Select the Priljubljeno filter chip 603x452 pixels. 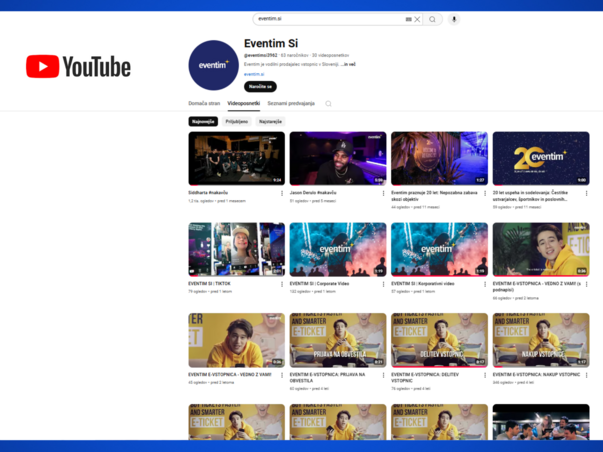click(237, 122)
